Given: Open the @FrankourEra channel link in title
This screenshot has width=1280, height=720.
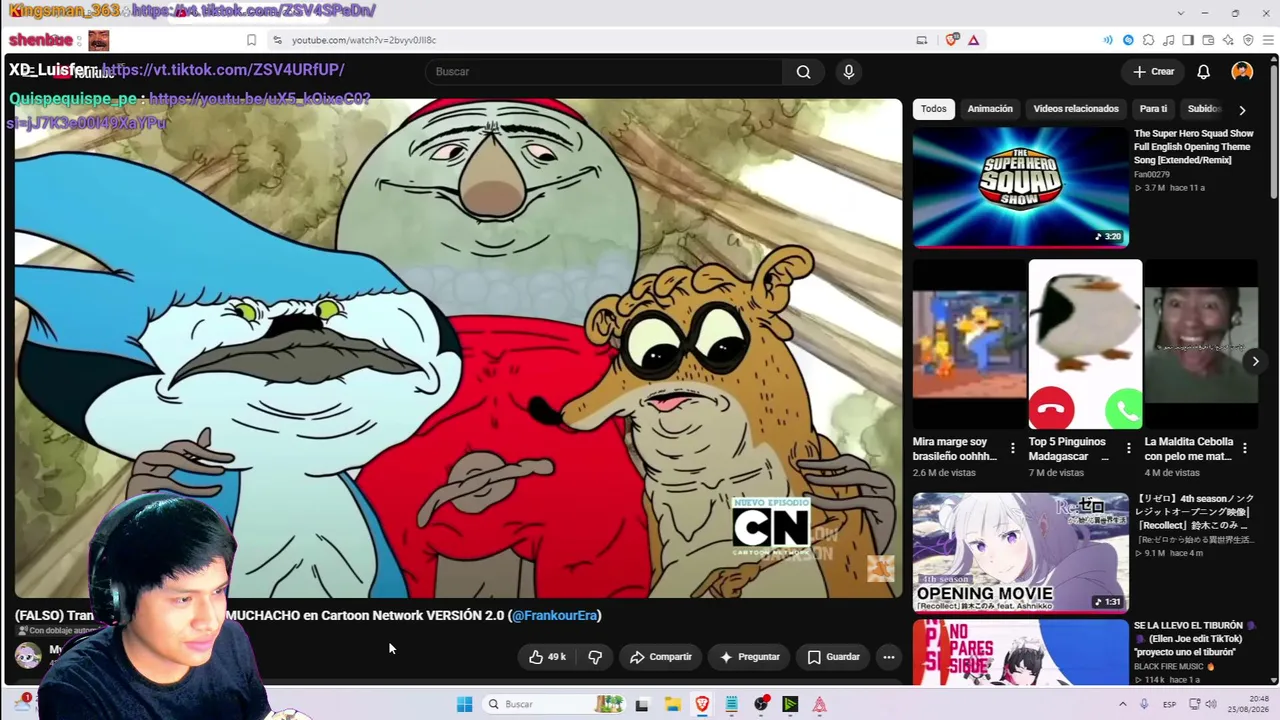Looking at the screenshot, I should pyautogui.click(x=556, y=616).
